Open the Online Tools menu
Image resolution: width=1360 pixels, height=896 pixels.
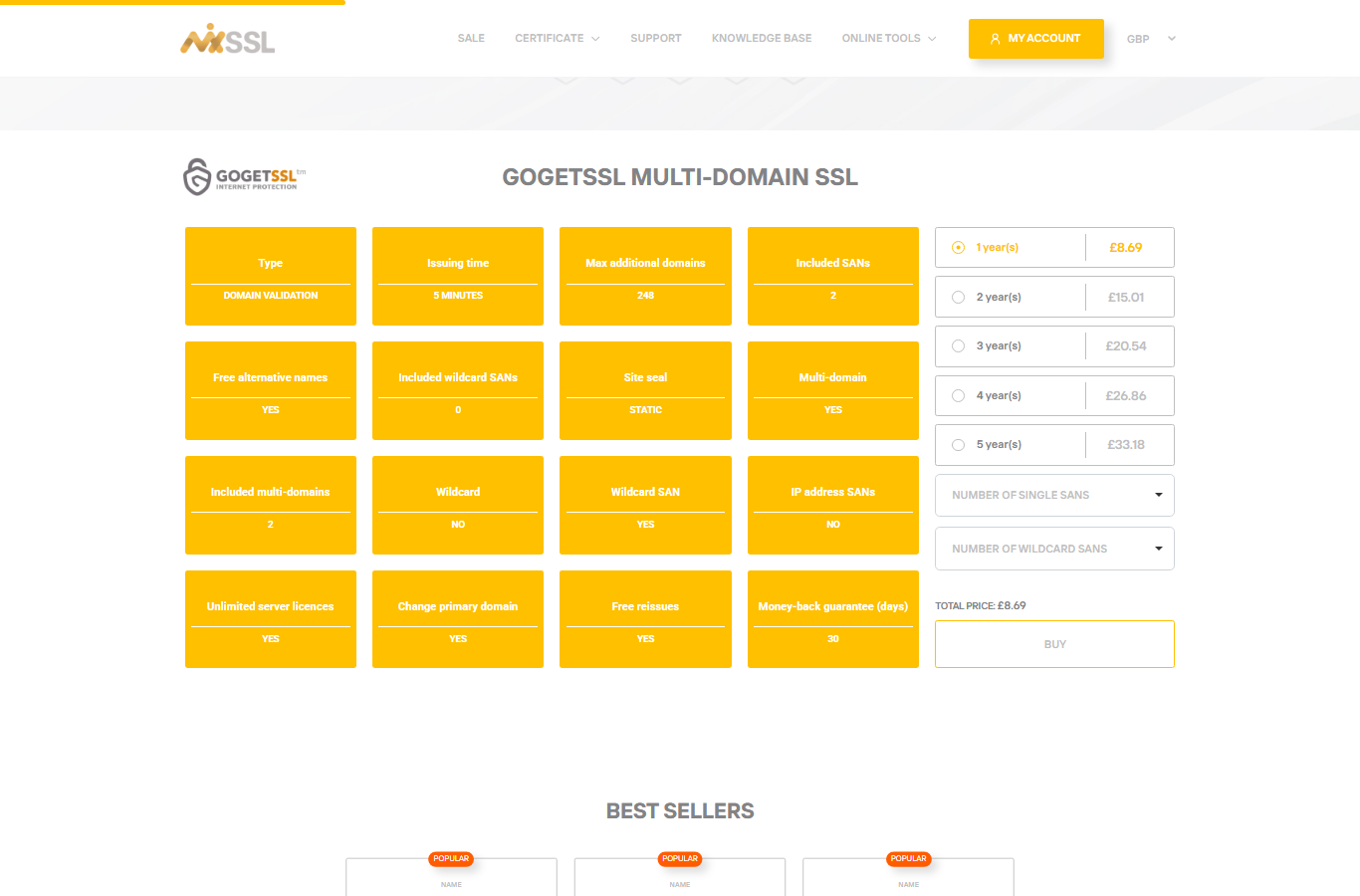point(881,38)
